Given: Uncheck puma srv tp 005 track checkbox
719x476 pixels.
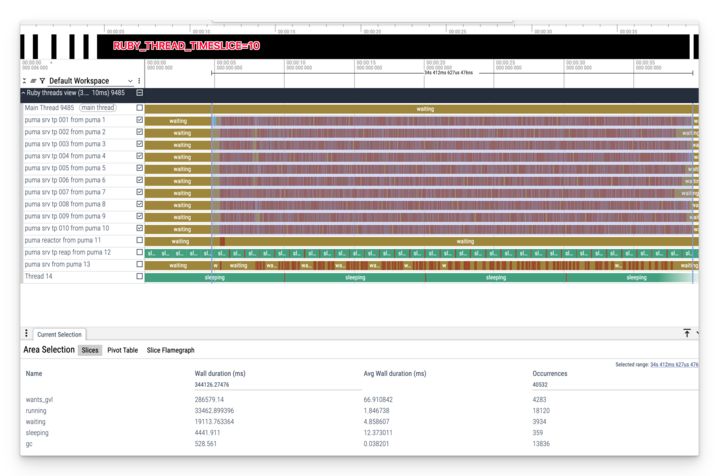Looking at the screenshot, I should click(x=139, y=168).
